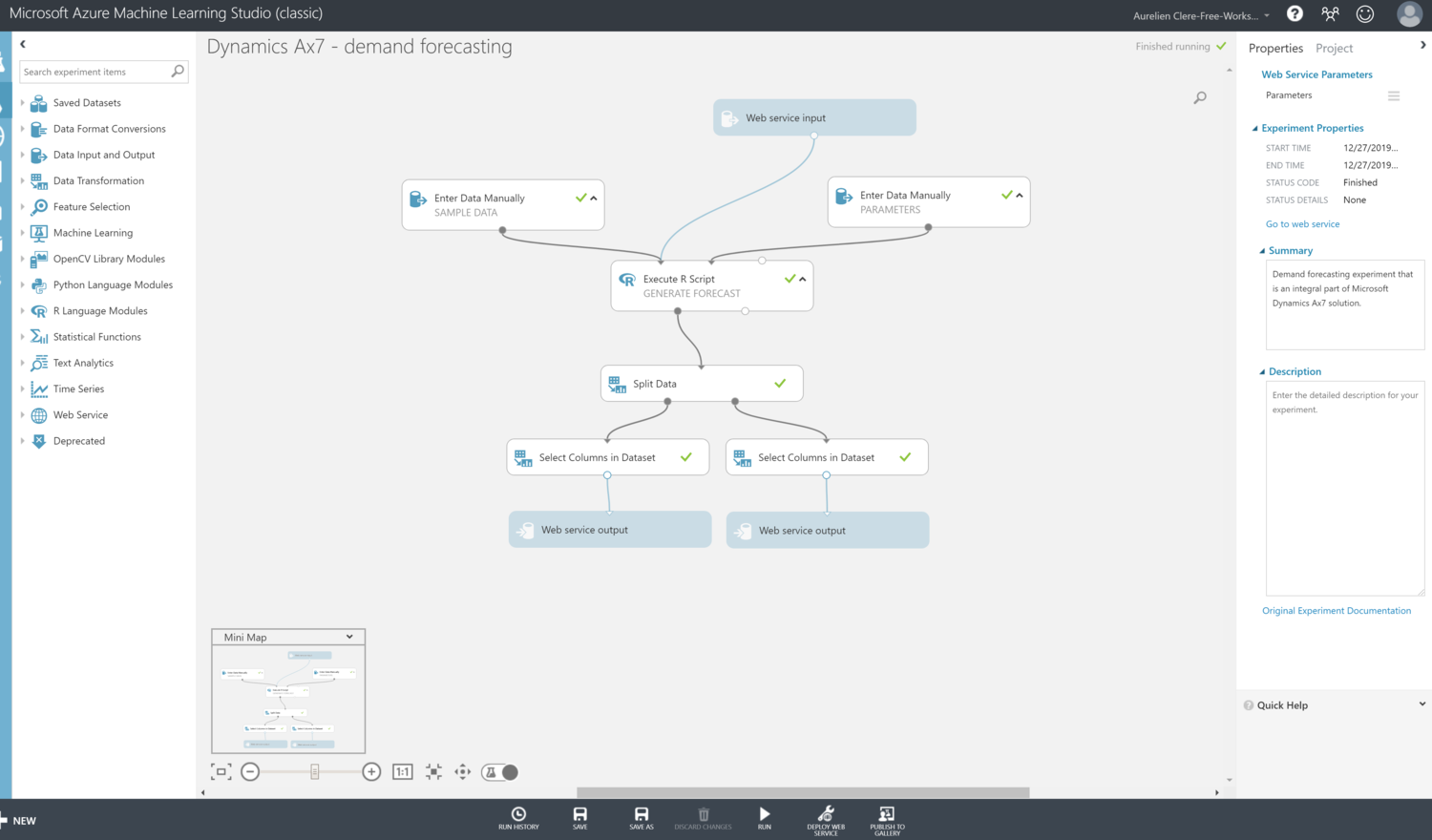Click the pan navigation control icon
This screenshot has width=1432, height=840.
pos(462,771)
